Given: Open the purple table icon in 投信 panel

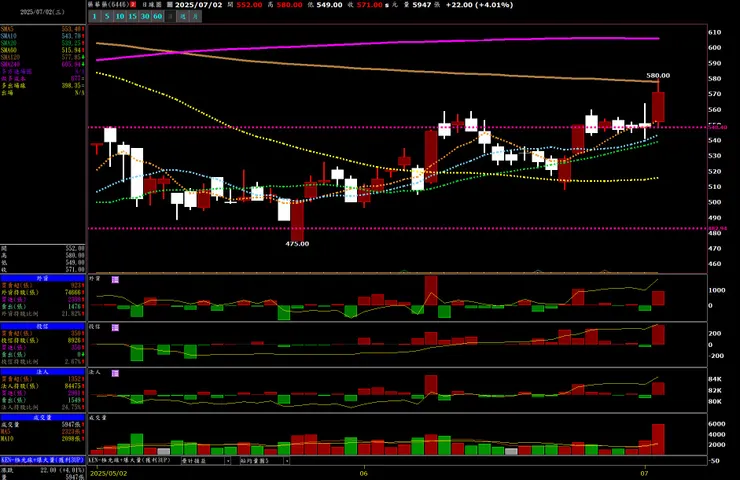Looking at the screenshot, I should point(115,327).
